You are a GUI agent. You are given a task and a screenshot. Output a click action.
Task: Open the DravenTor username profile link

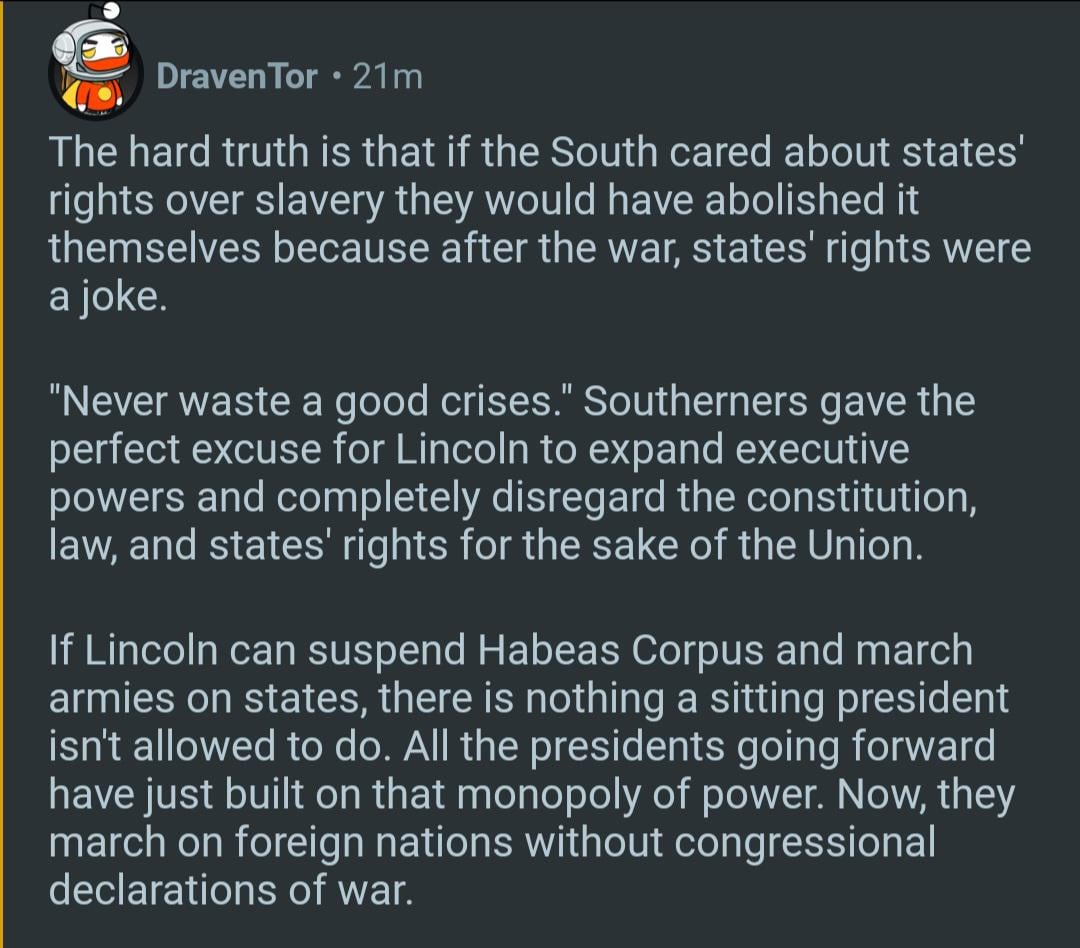(x=236, y=77)
